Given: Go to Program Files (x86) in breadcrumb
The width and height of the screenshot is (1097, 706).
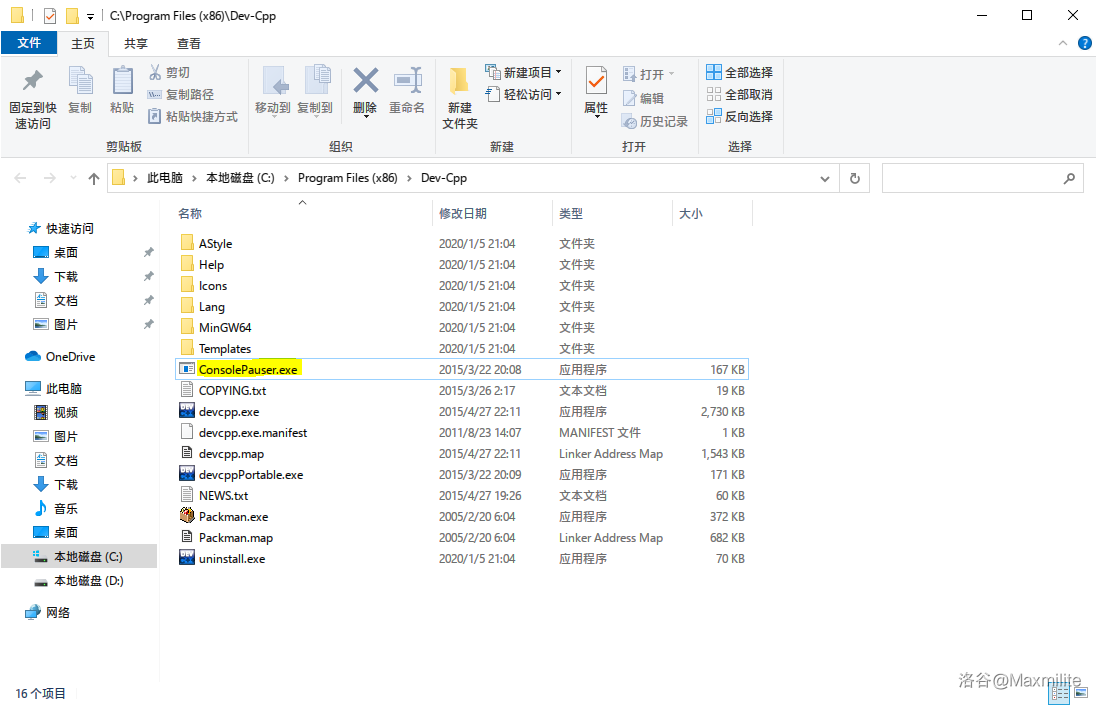Looking at the screenshot, I should coord(348,178).
